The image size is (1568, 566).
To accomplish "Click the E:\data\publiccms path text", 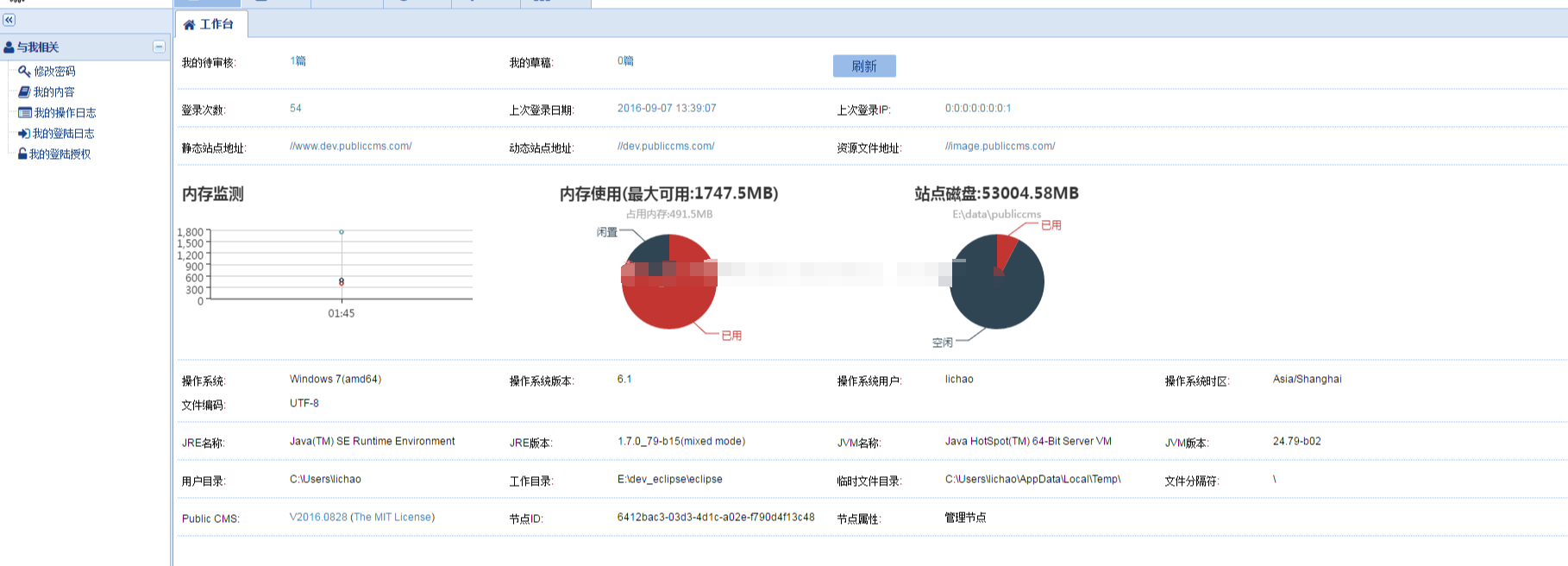I will [x=997, y=214].
